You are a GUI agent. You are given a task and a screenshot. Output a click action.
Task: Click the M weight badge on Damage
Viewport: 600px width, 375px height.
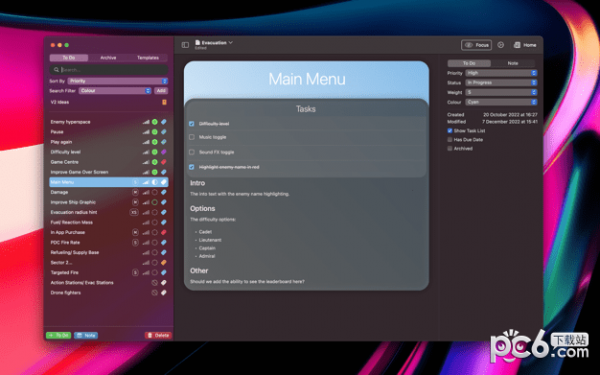click(135, 192)
